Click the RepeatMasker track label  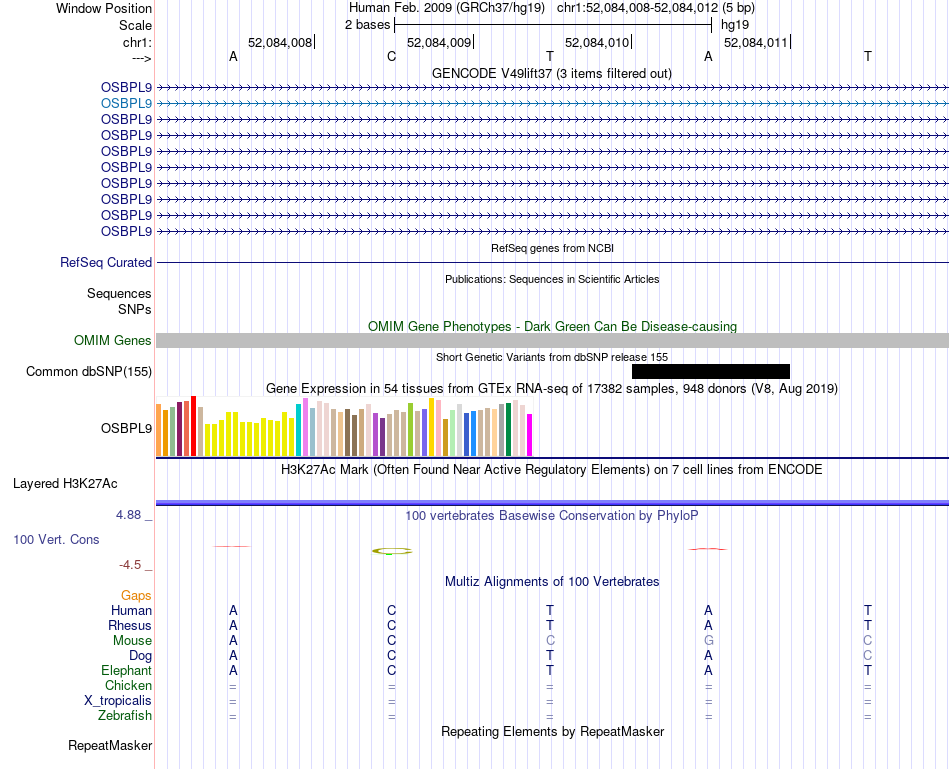(x=110, y=745)
